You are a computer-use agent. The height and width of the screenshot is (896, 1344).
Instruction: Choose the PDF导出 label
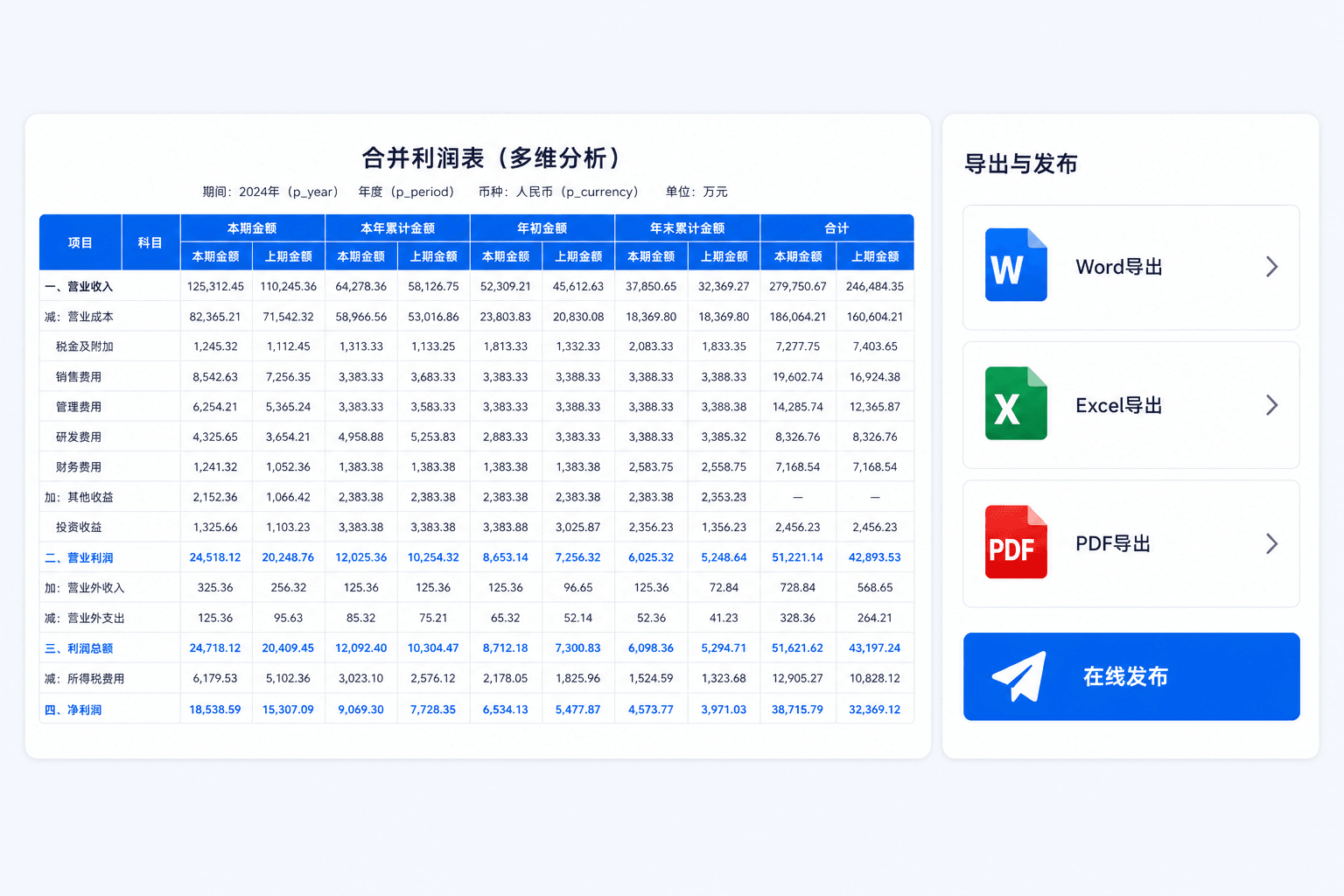1113,543
